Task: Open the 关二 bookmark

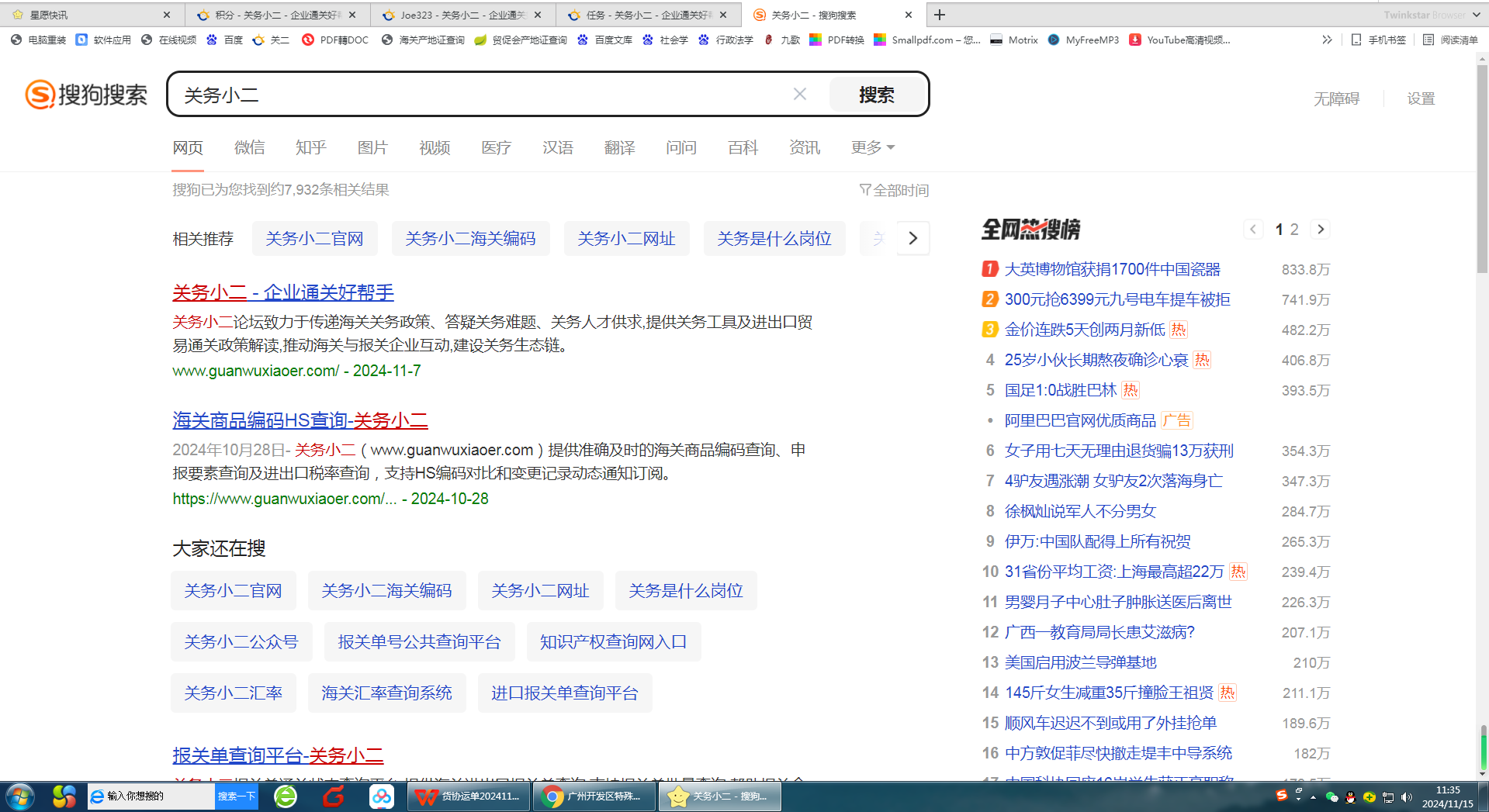Action: click(271, 40)
